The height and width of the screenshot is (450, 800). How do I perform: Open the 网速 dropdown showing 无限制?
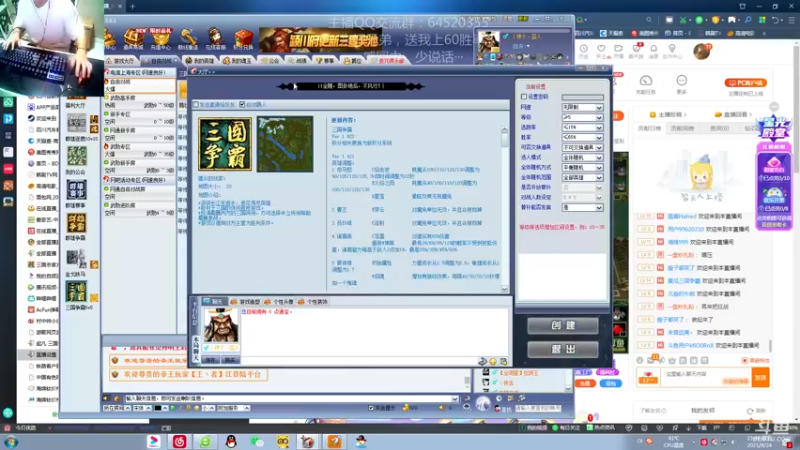click(582, 108)
